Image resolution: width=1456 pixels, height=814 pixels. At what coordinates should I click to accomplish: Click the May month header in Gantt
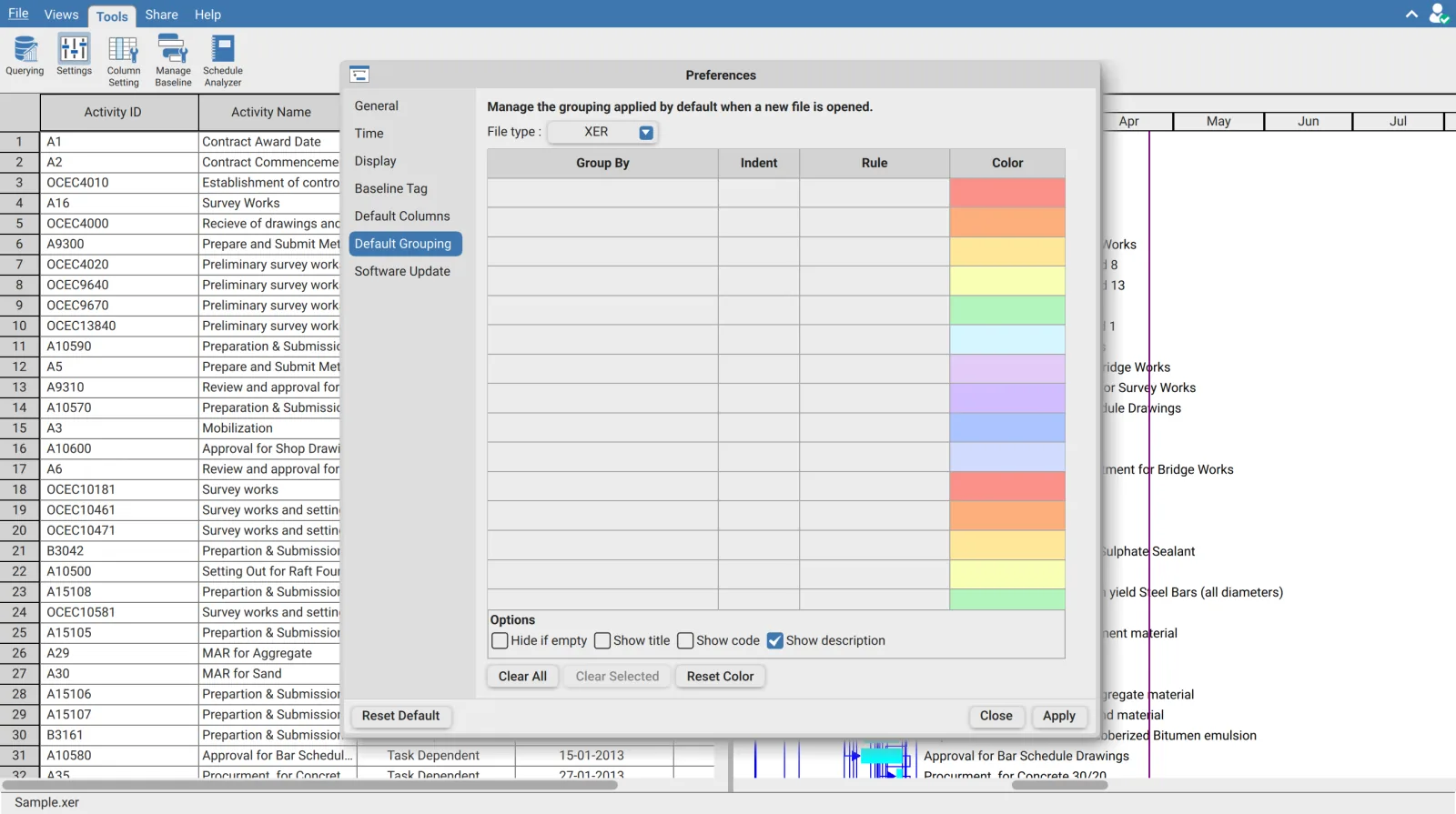click(x=1218, y=121)
